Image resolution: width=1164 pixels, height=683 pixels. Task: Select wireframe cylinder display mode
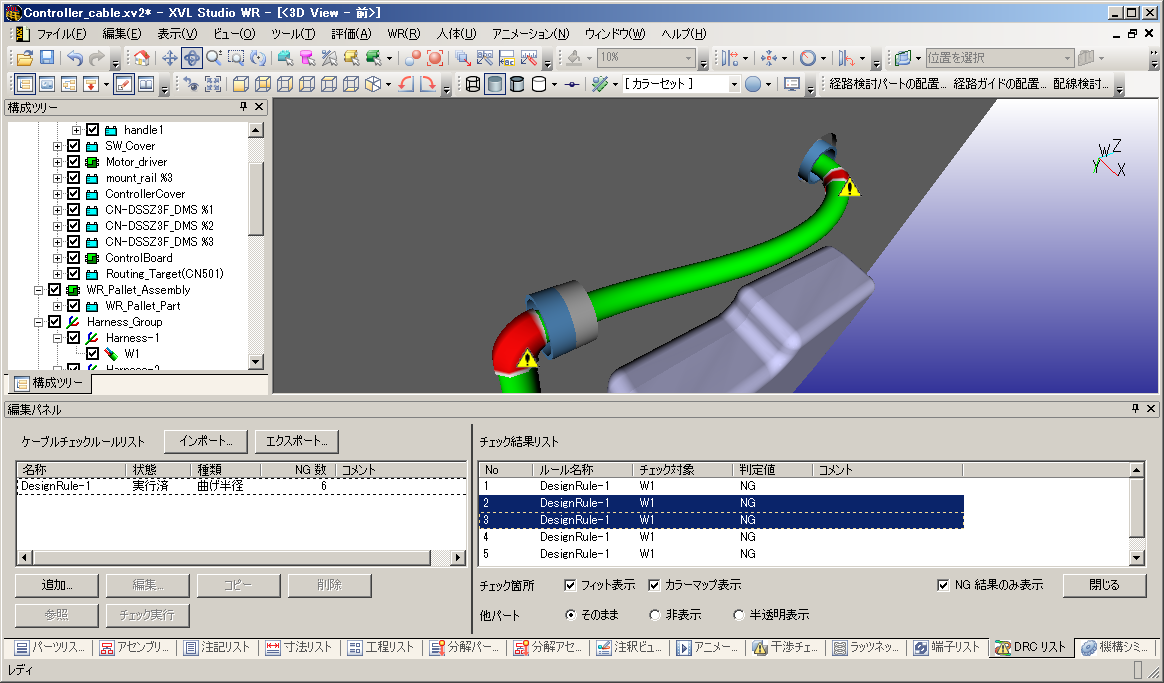[x=473, y=84]
